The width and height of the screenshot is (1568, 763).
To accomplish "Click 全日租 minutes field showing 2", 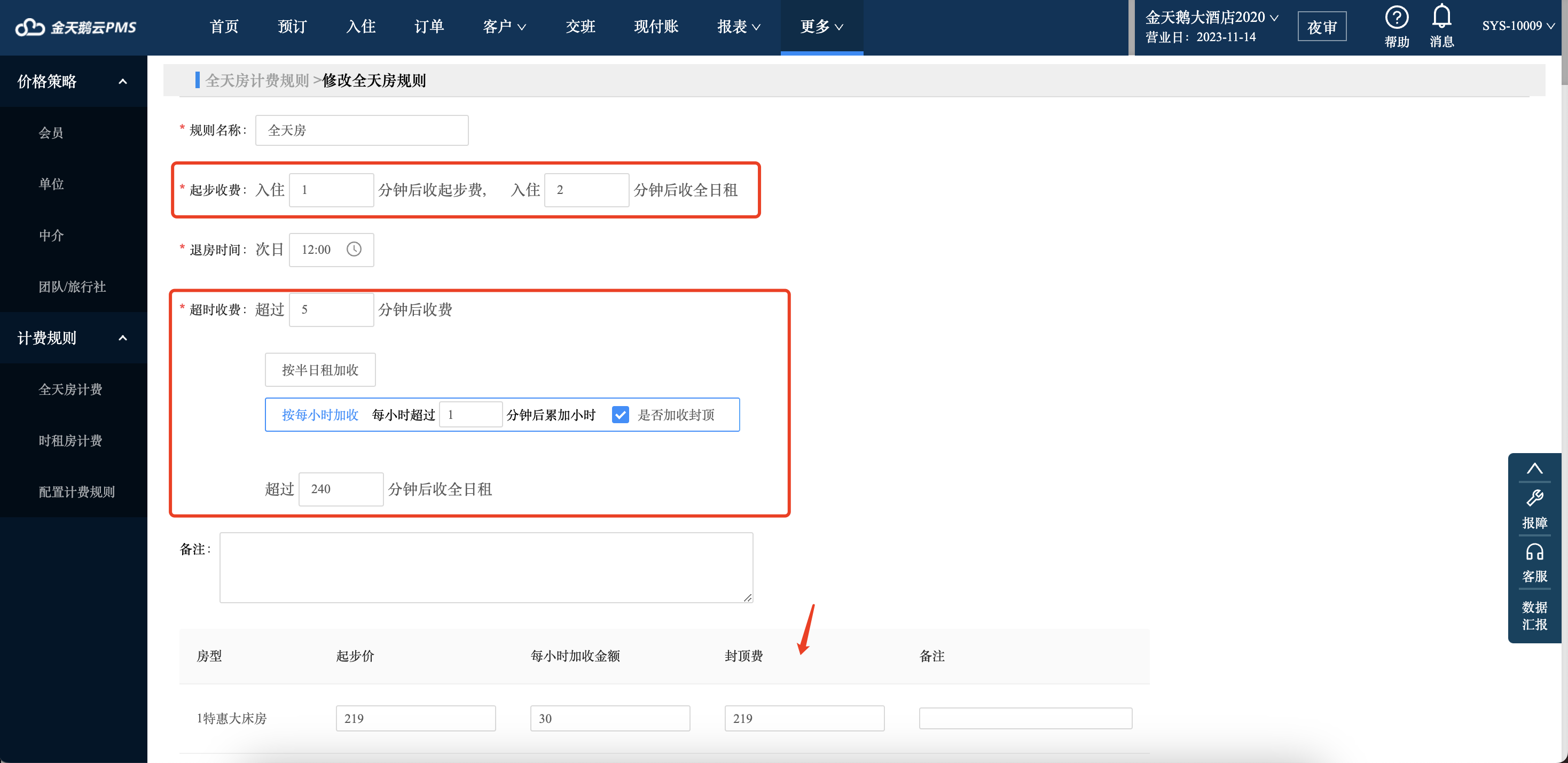I will 586,190.
